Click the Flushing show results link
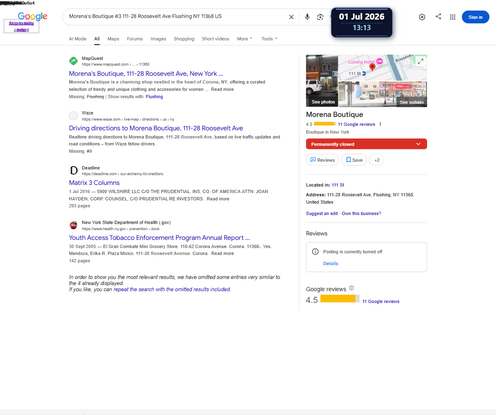500x415 pixels. point(154,97)
